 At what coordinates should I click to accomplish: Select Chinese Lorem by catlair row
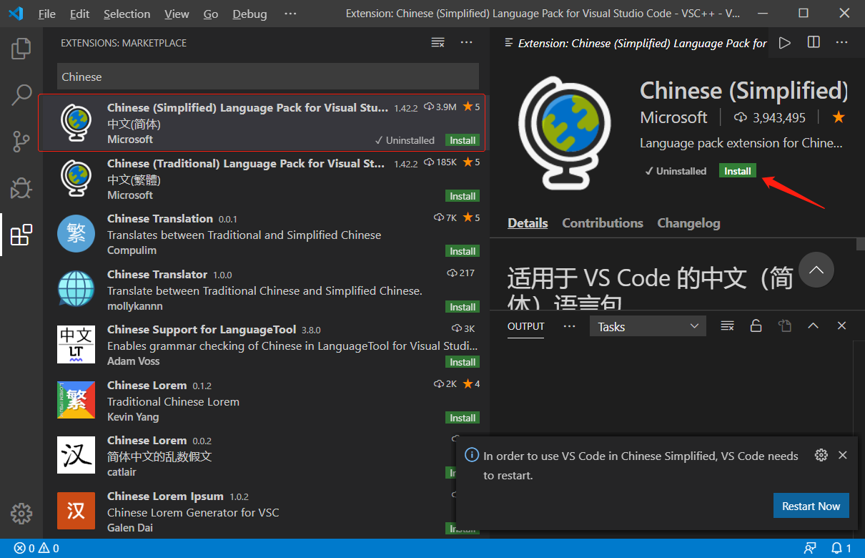point(264,456)
